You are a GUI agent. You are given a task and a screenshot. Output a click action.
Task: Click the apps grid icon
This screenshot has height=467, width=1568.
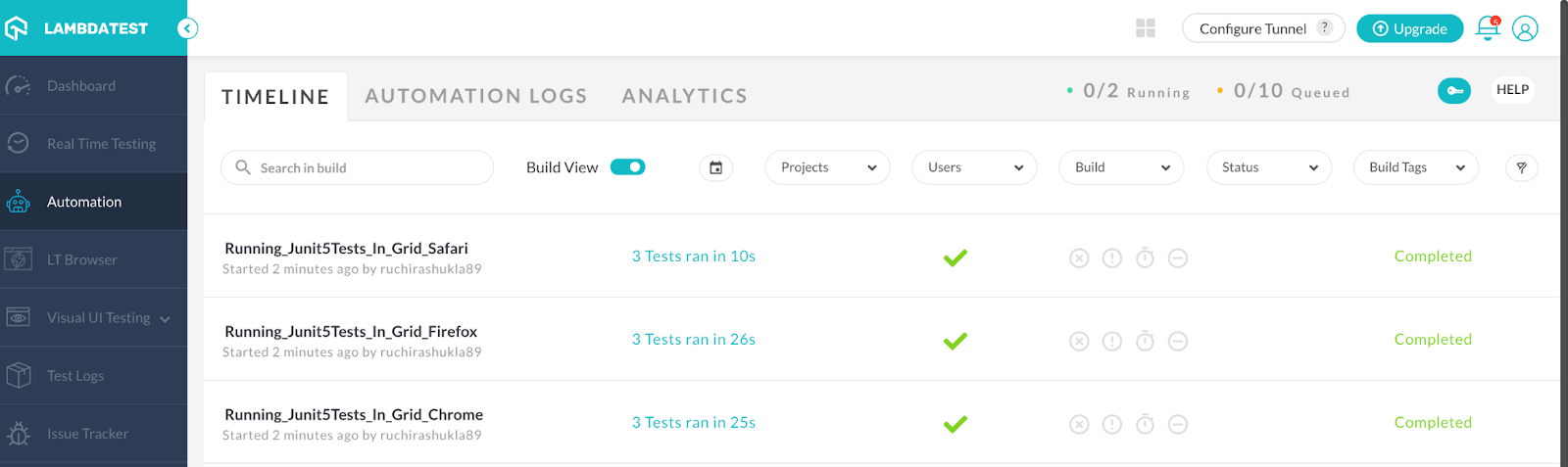(x=1145, y=28)
